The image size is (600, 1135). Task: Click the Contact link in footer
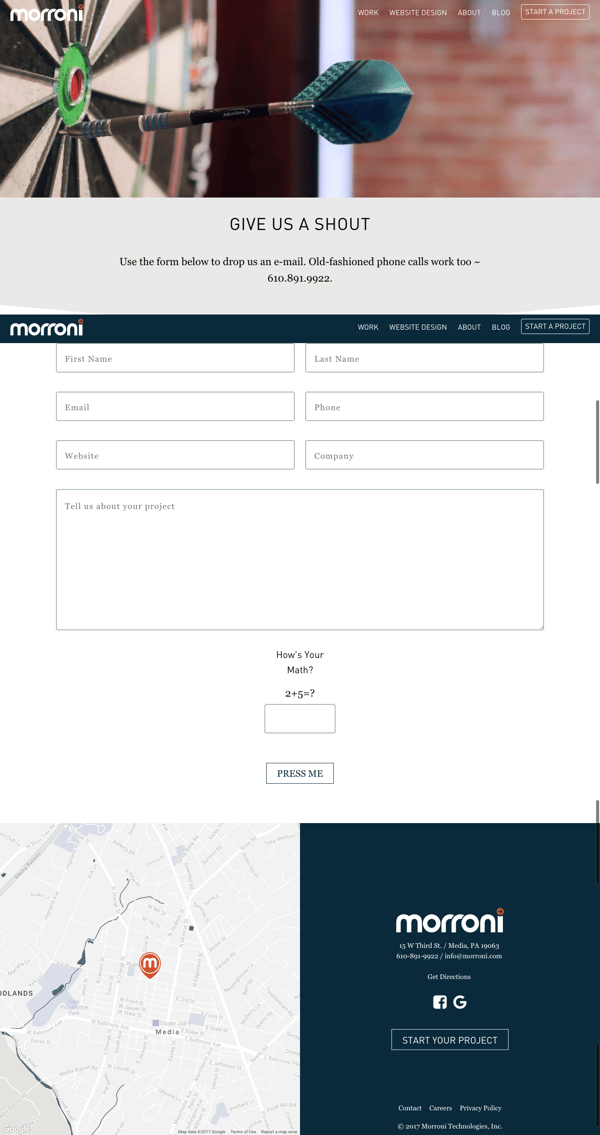[410, 1108]
